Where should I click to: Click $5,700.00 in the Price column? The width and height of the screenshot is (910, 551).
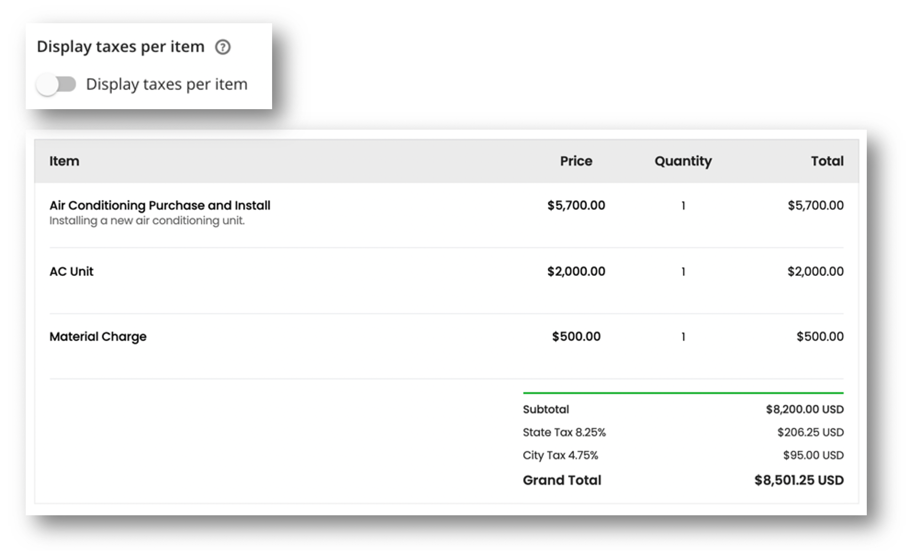pyautogui.click(x=576, y=205)
